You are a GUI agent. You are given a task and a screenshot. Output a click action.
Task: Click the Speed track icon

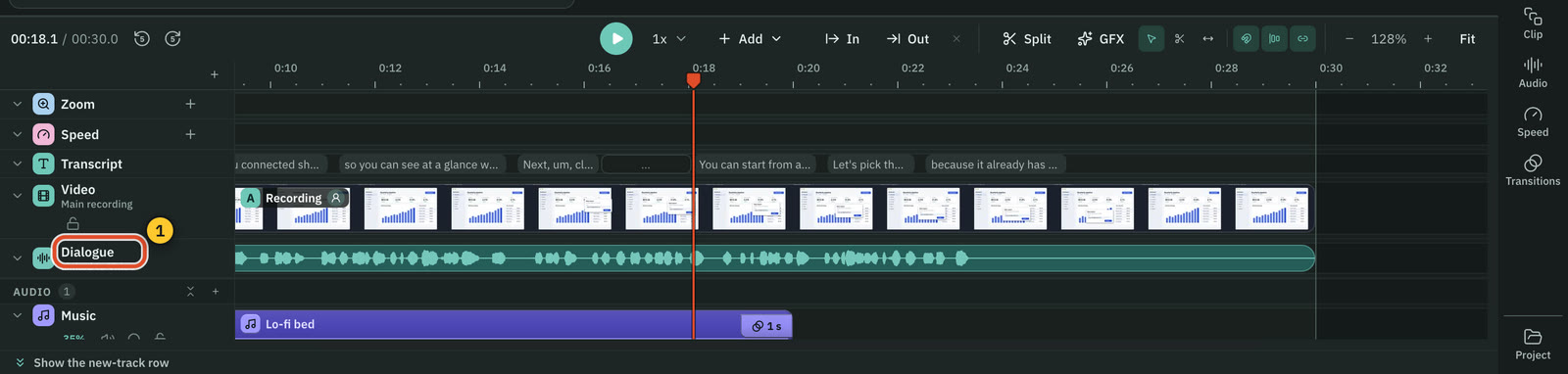pyautogui.click(x=43, y=134)
